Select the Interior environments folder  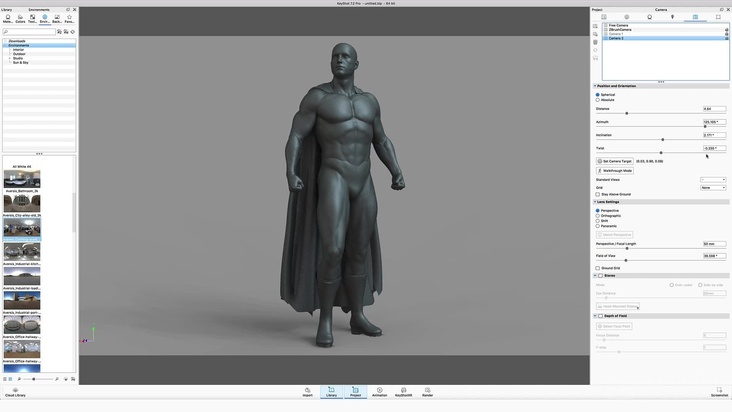coord(18,49)
